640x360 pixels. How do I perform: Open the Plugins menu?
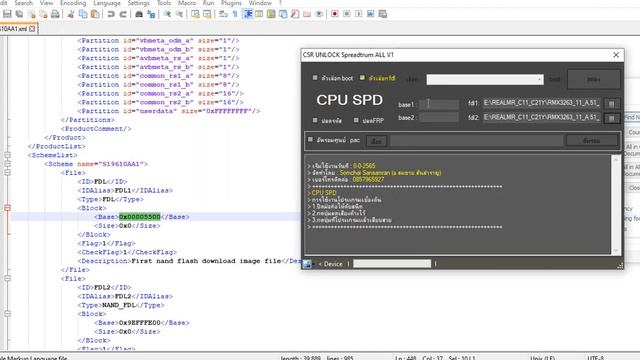tap(231, 3)
